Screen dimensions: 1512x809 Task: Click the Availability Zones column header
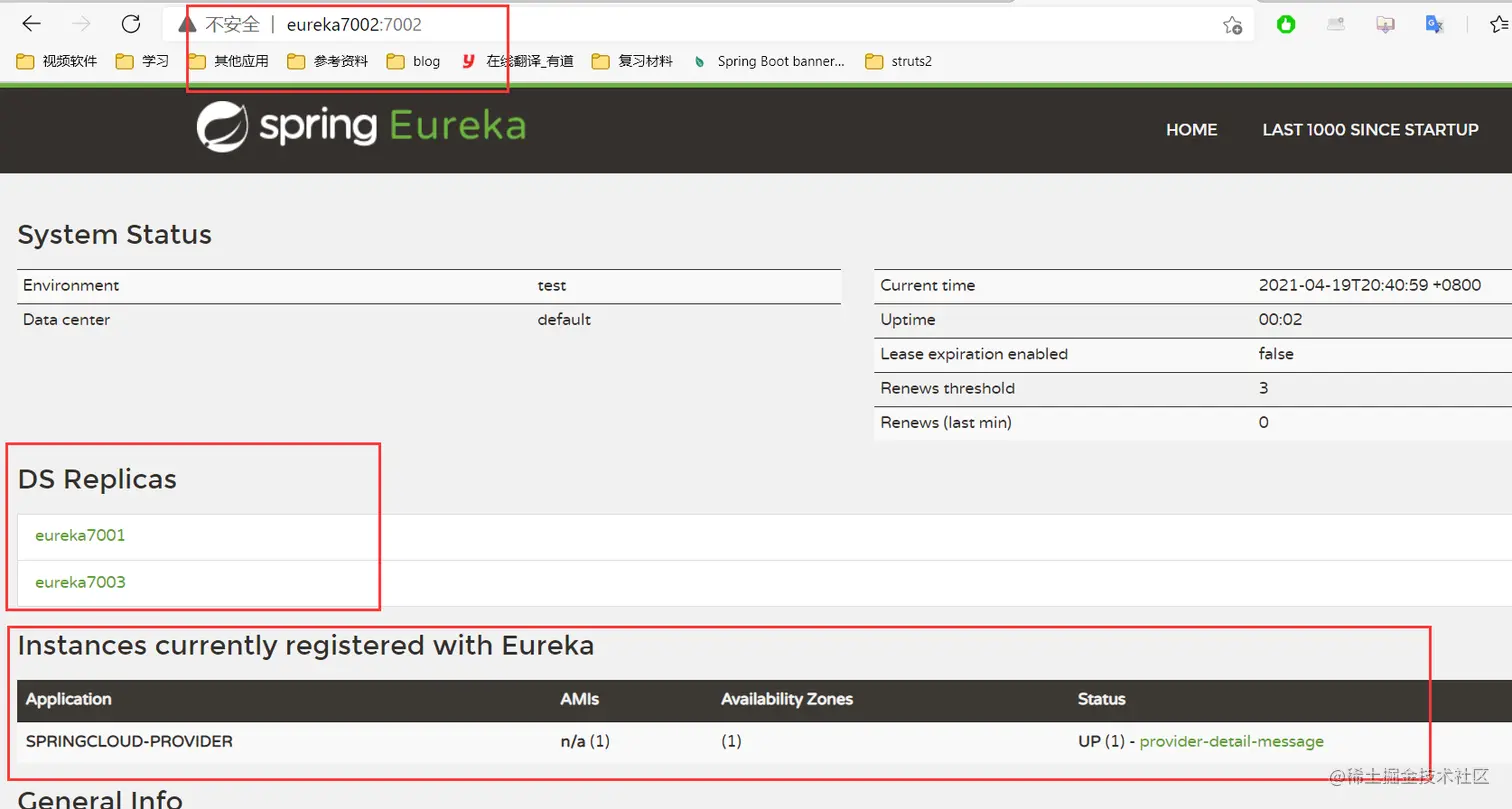click(x=787, y=699)
